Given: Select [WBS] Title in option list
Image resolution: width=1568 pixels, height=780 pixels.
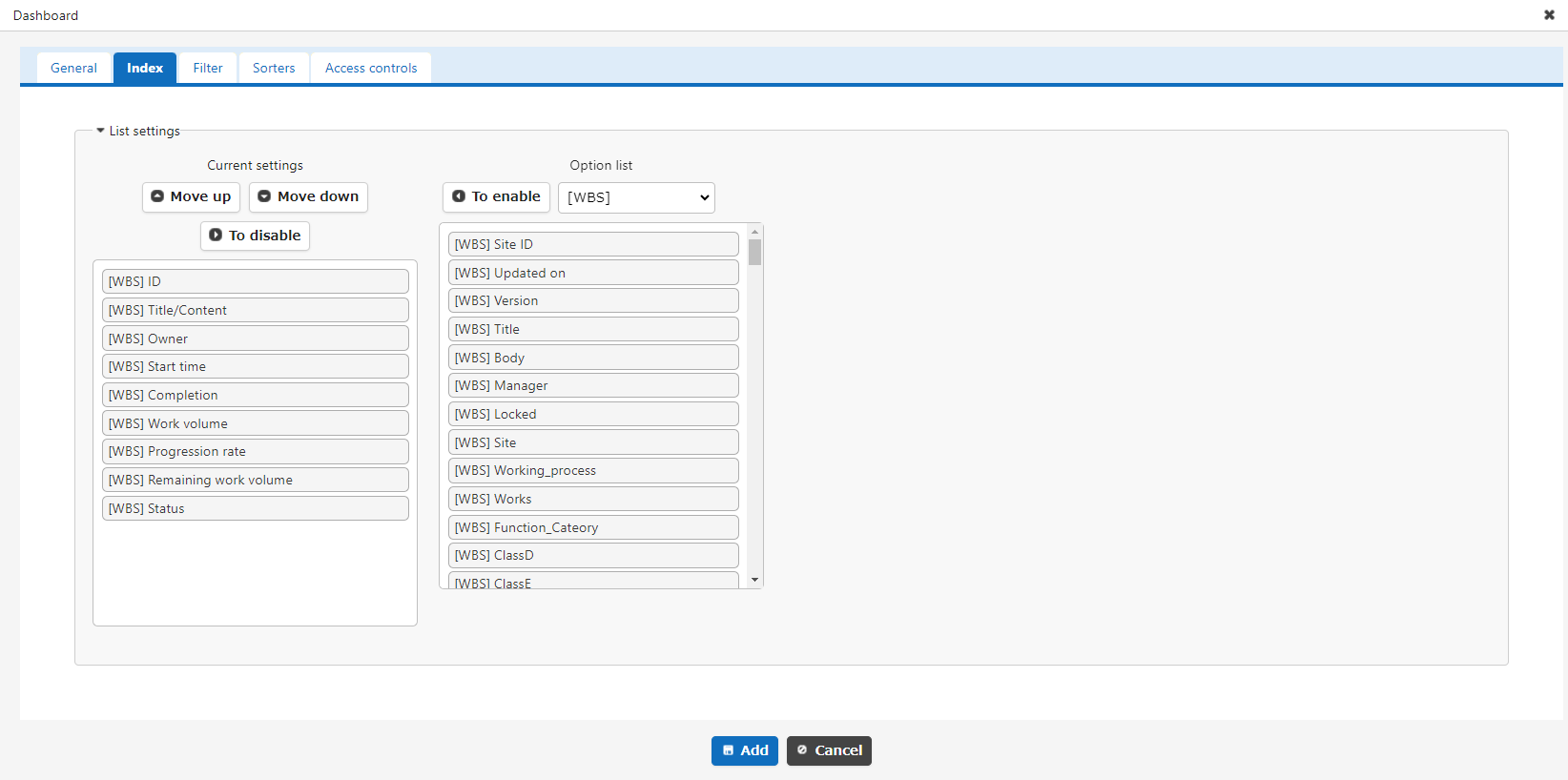Looking at the screenshot, I should pyautogui.click(x=593, y=329).
